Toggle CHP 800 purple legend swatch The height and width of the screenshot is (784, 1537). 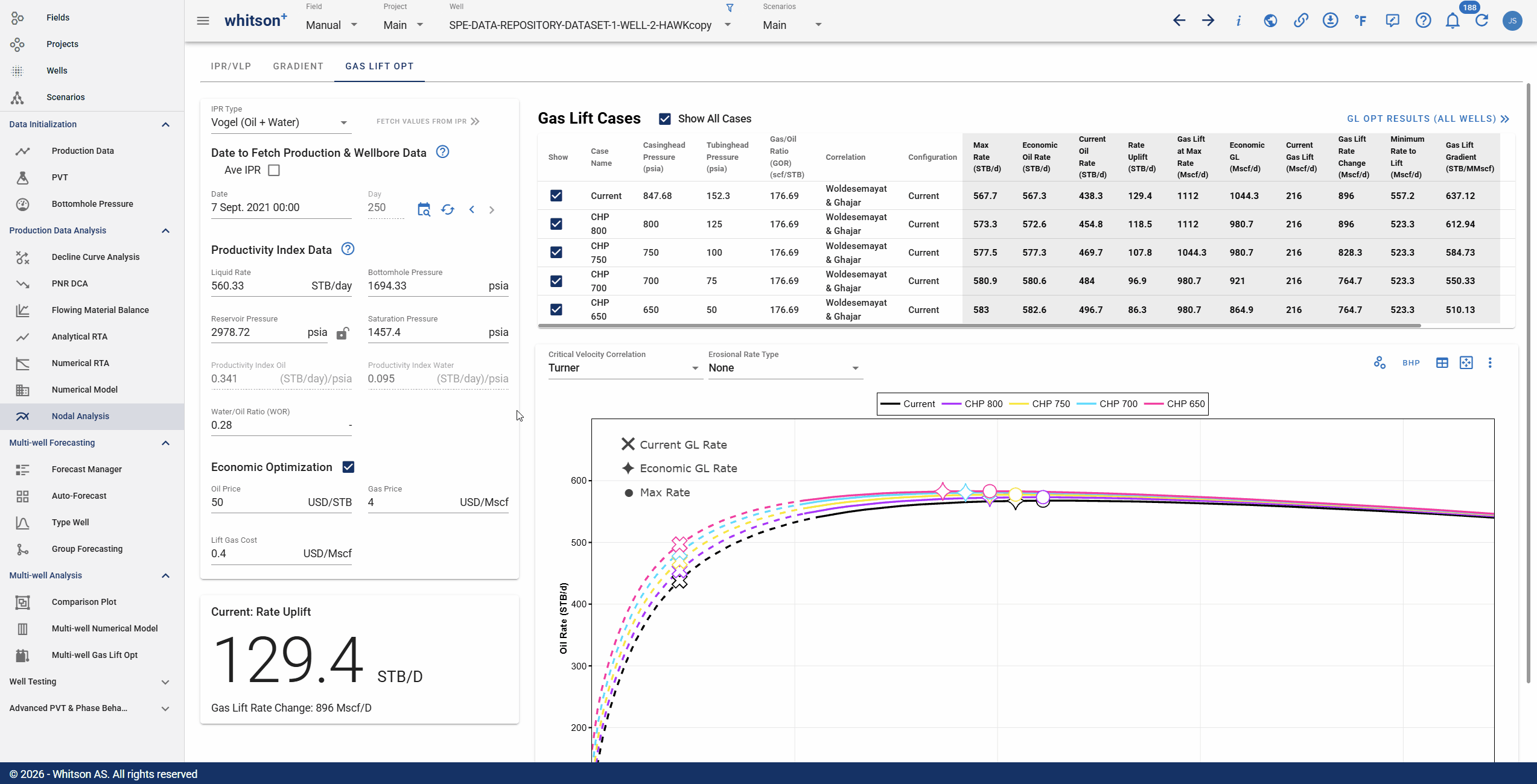pyautogui.click(x=951, y=404)
